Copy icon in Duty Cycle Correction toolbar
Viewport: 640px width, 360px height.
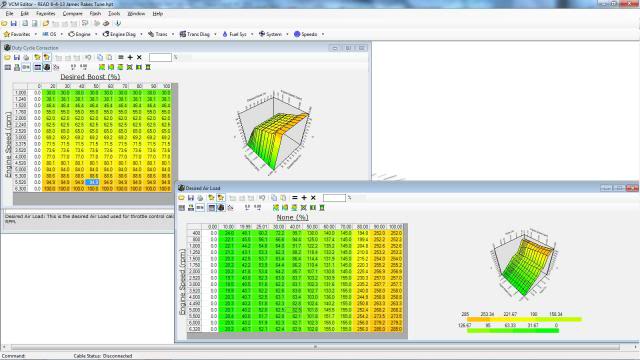100,58
